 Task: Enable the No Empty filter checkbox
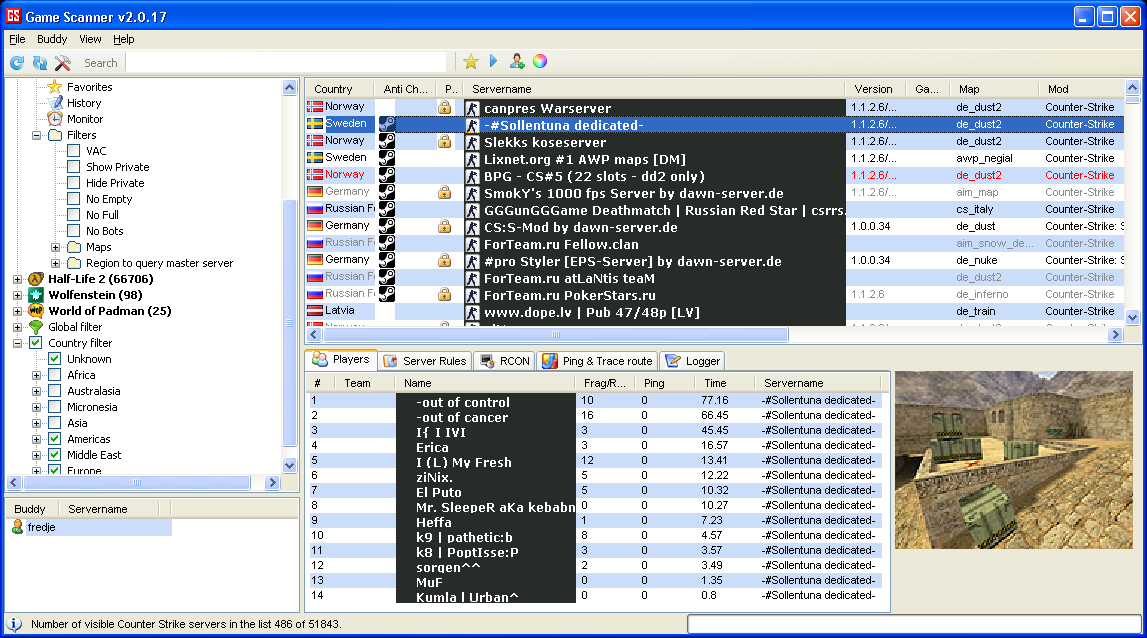(74, 199)
